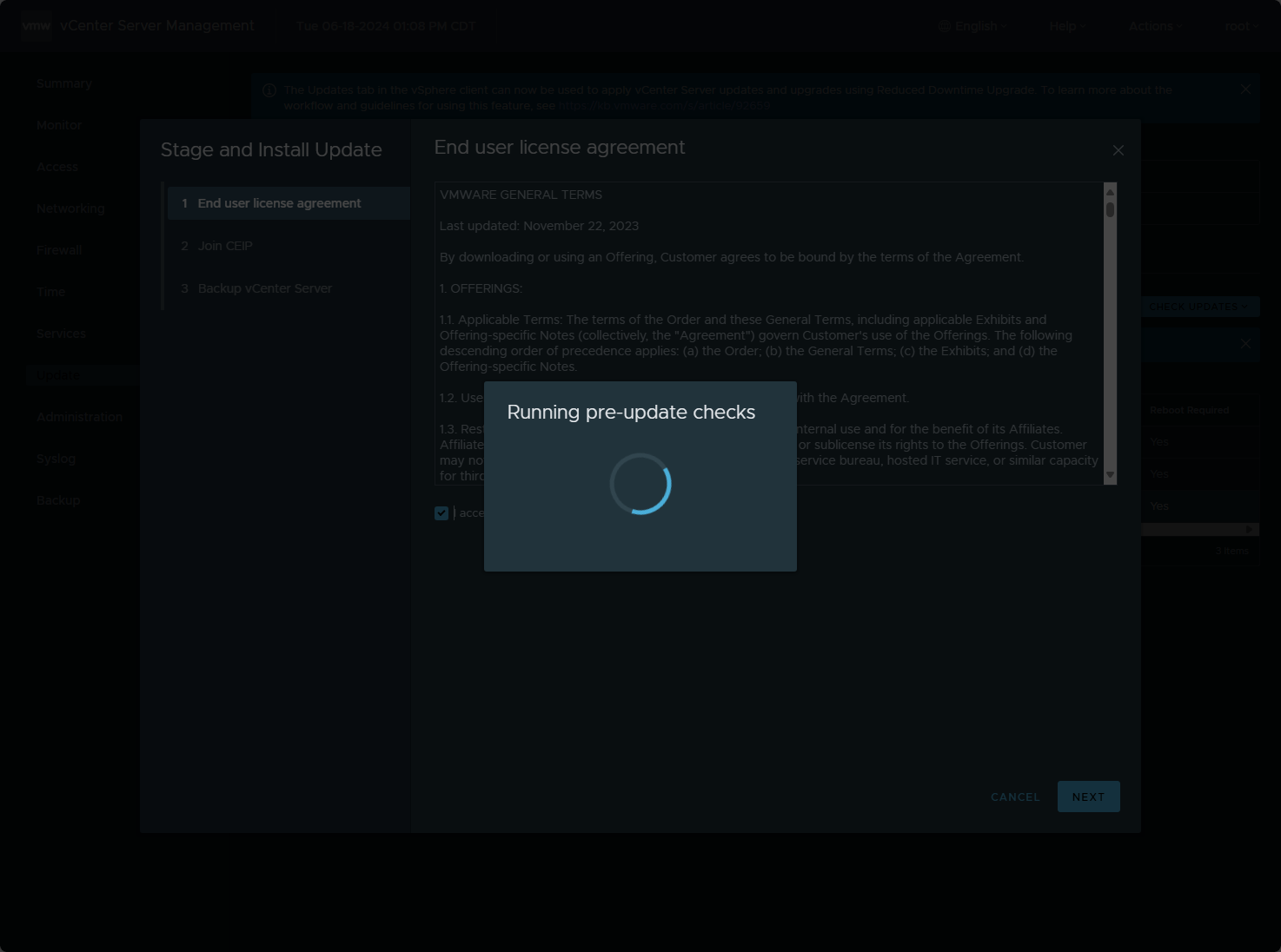Click the 'Last updated: November 22, 2023' line

pyautogui.click(x=539, y=226)
